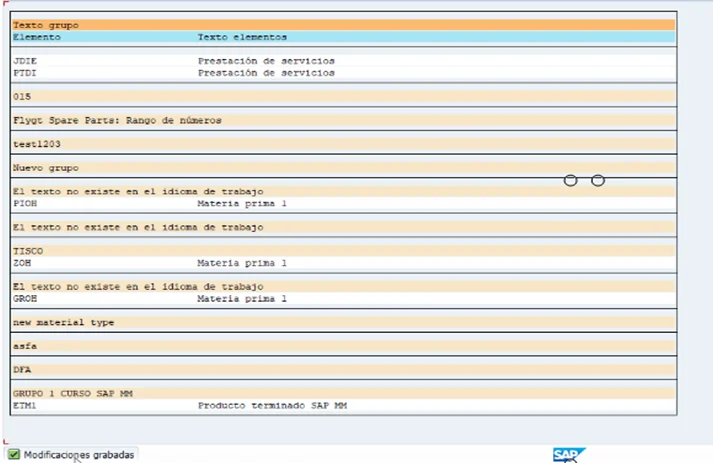Select the test1203 group row

point(343,144)
